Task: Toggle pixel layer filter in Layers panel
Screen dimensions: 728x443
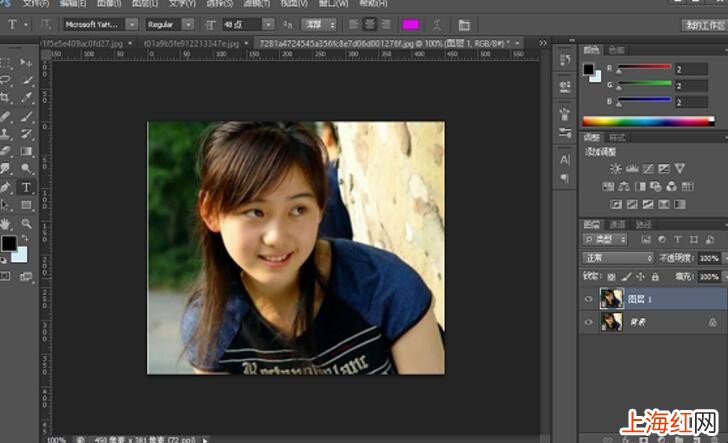Action: [x=646, y=240]
